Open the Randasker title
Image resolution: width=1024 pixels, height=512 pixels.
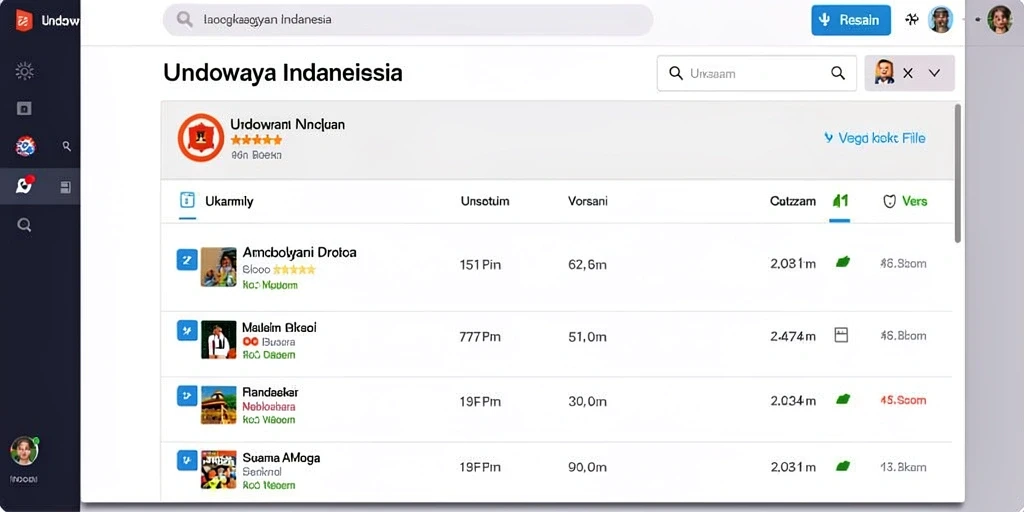point(270,392)
